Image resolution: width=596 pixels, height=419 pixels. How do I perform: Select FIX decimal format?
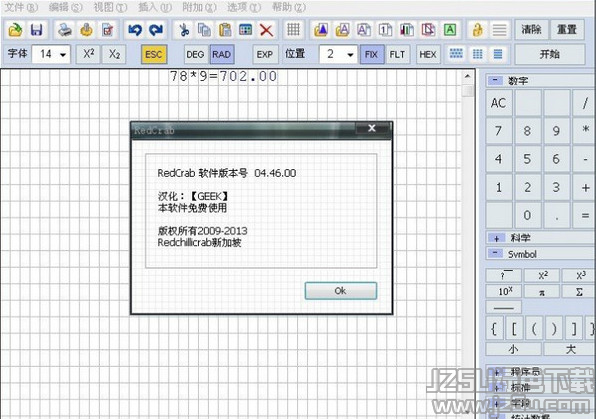click(x=371, y=54)
